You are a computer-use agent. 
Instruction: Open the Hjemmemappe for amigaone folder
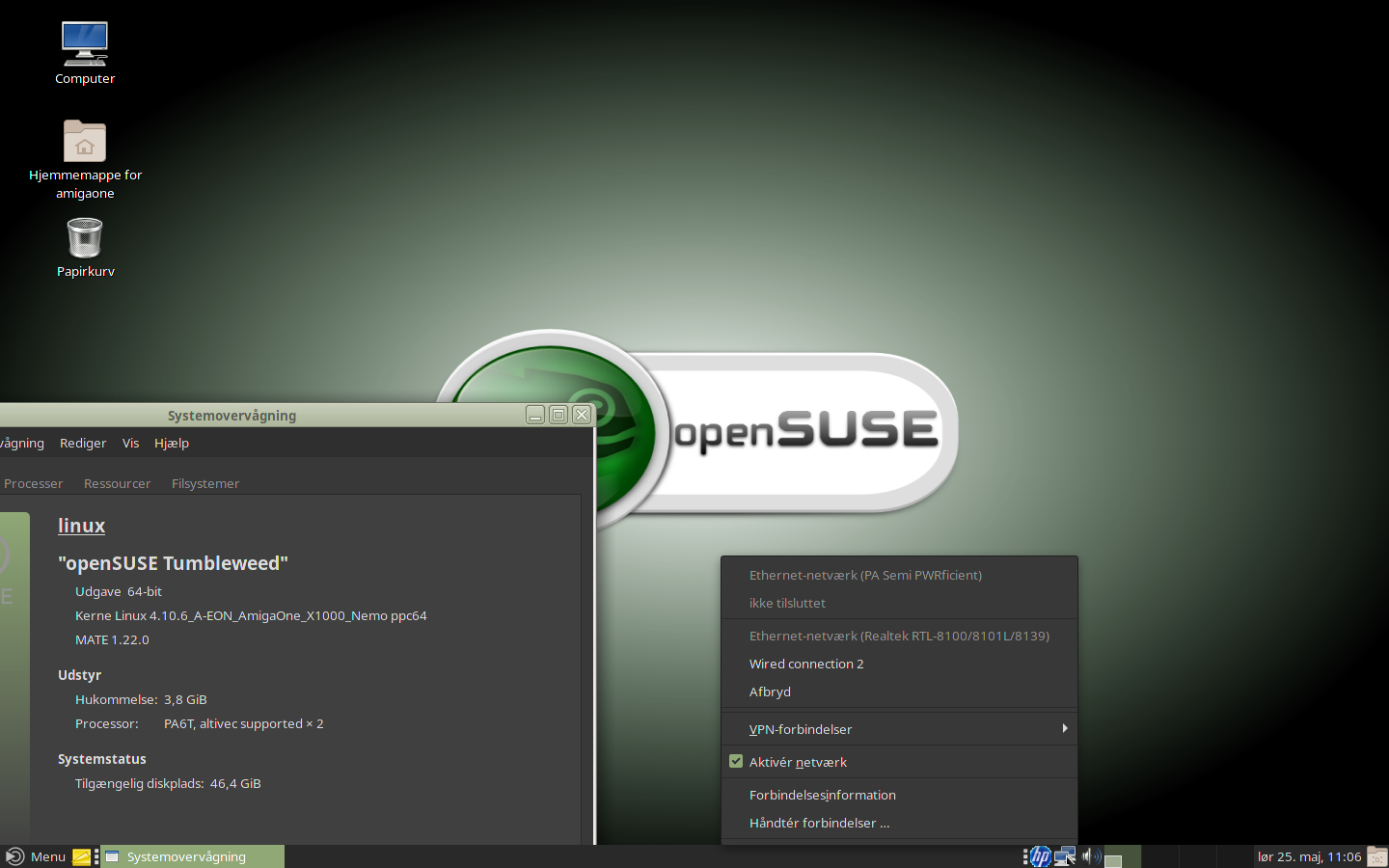pos(85,143)
